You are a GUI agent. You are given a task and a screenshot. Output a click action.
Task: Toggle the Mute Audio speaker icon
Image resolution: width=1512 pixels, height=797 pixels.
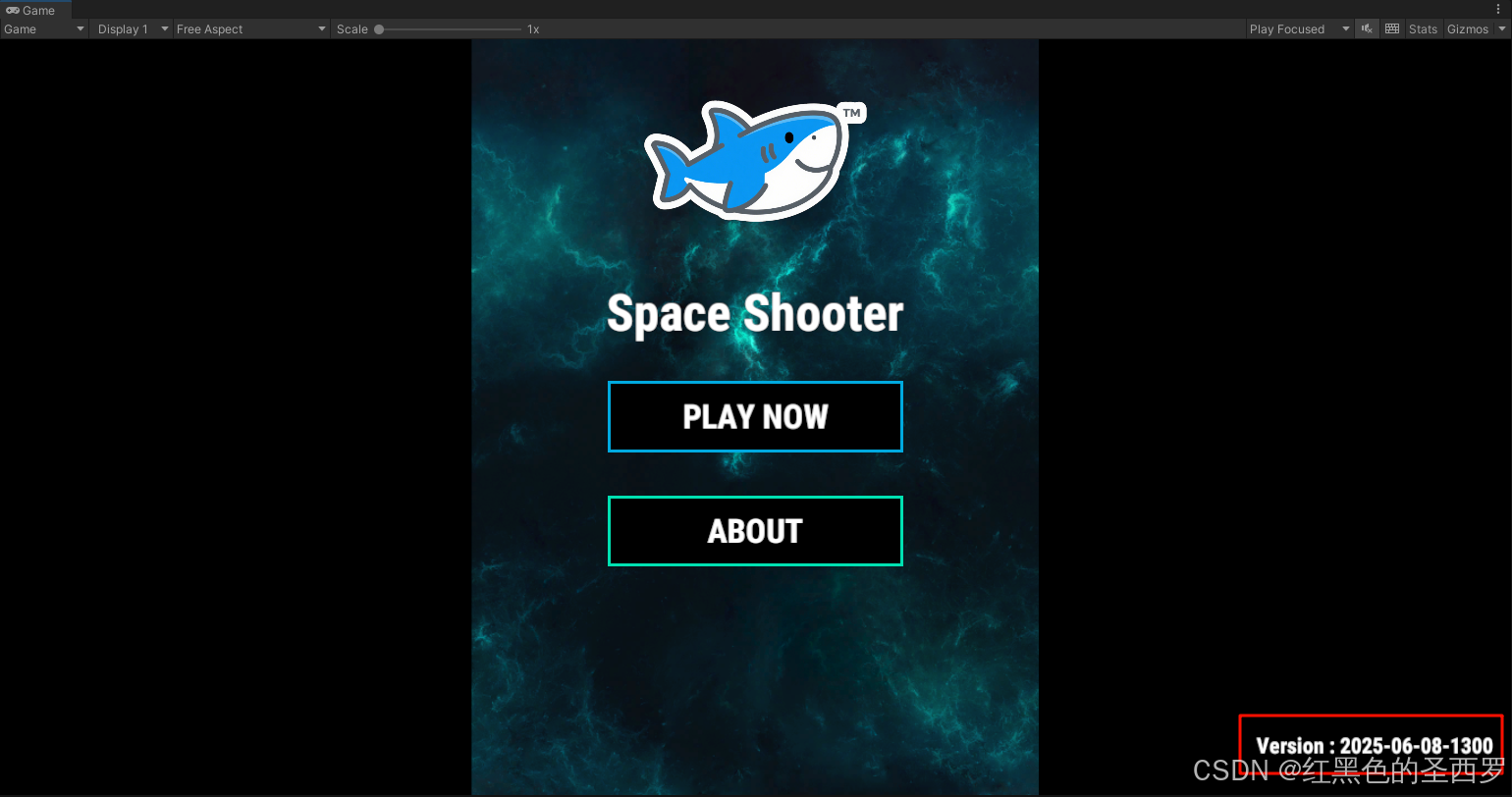1367,29
